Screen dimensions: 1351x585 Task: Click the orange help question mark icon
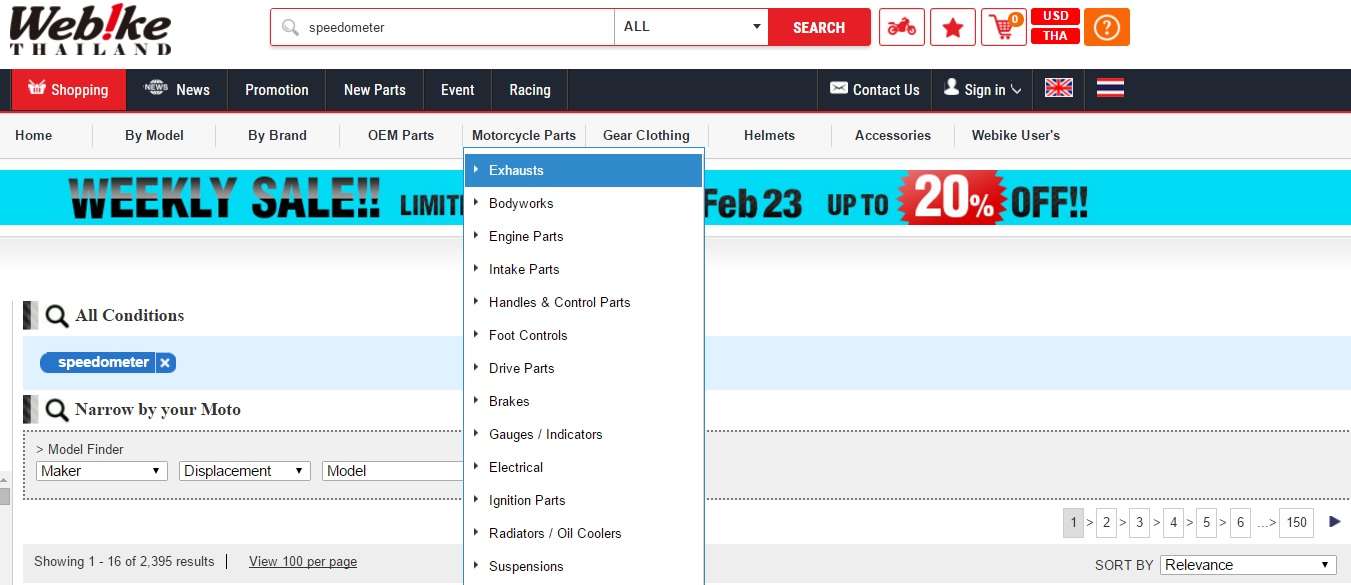[x=1107, y=28]
